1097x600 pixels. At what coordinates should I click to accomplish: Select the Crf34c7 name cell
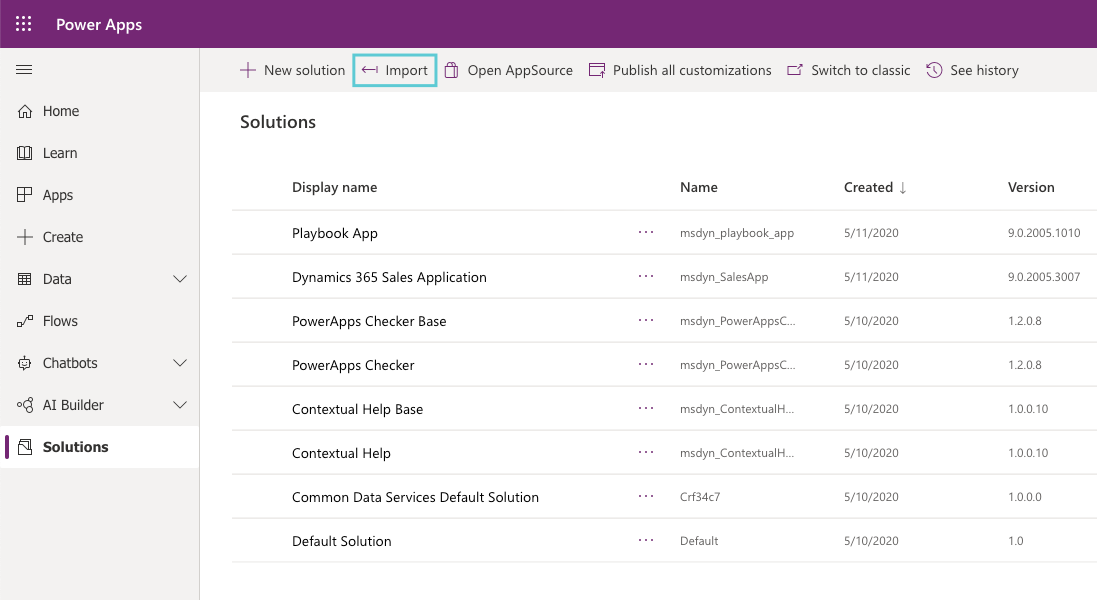(700, 497)
